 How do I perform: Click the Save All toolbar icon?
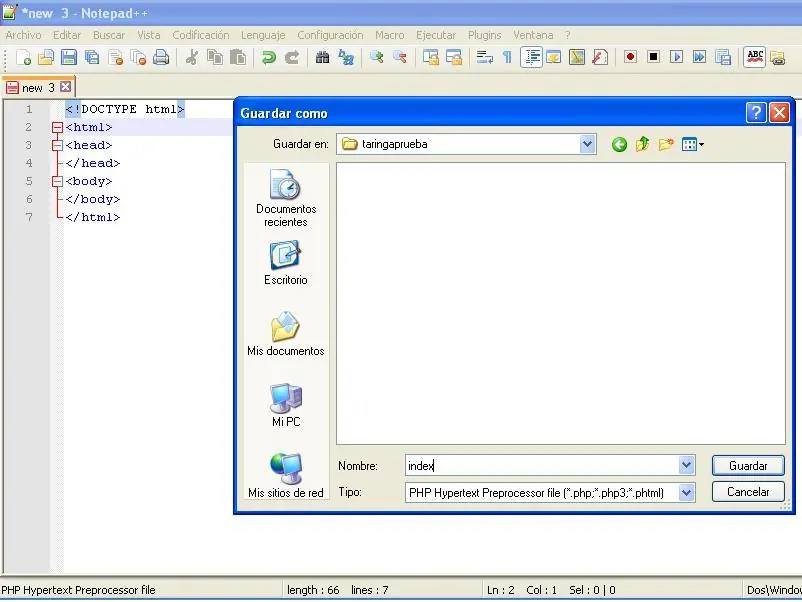(92, 57)
